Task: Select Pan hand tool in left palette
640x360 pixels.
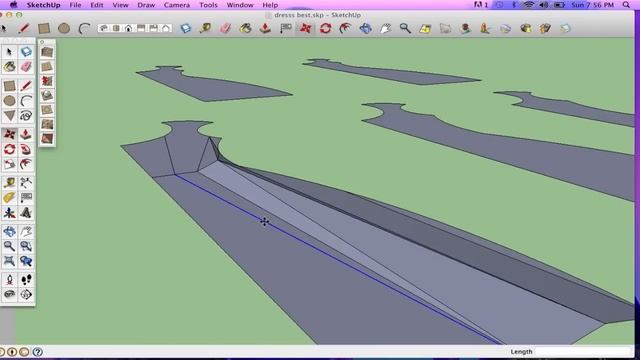Action: 26,231
